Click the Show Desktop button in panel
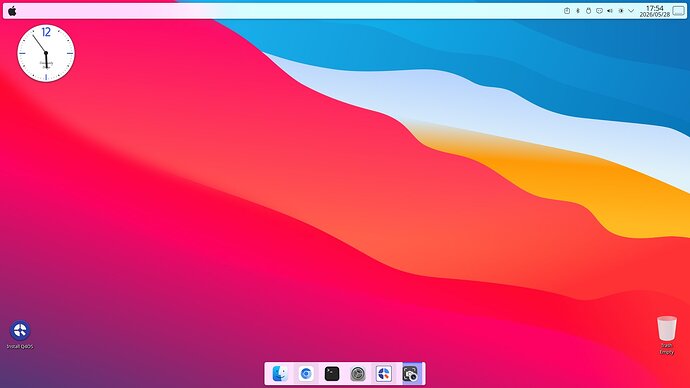 tap(679, 11)
